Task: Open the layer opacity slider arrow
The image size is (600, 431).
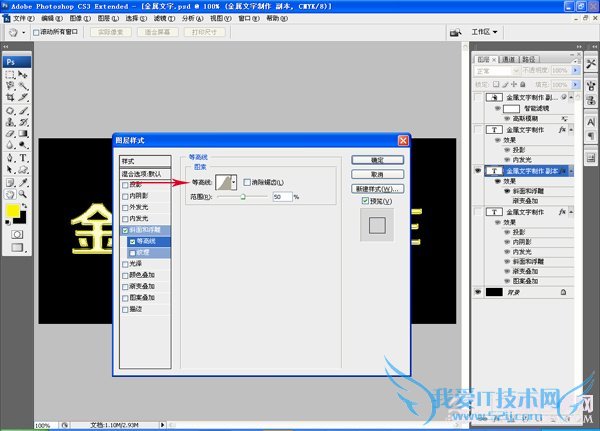Action: (x=575, y=70)
